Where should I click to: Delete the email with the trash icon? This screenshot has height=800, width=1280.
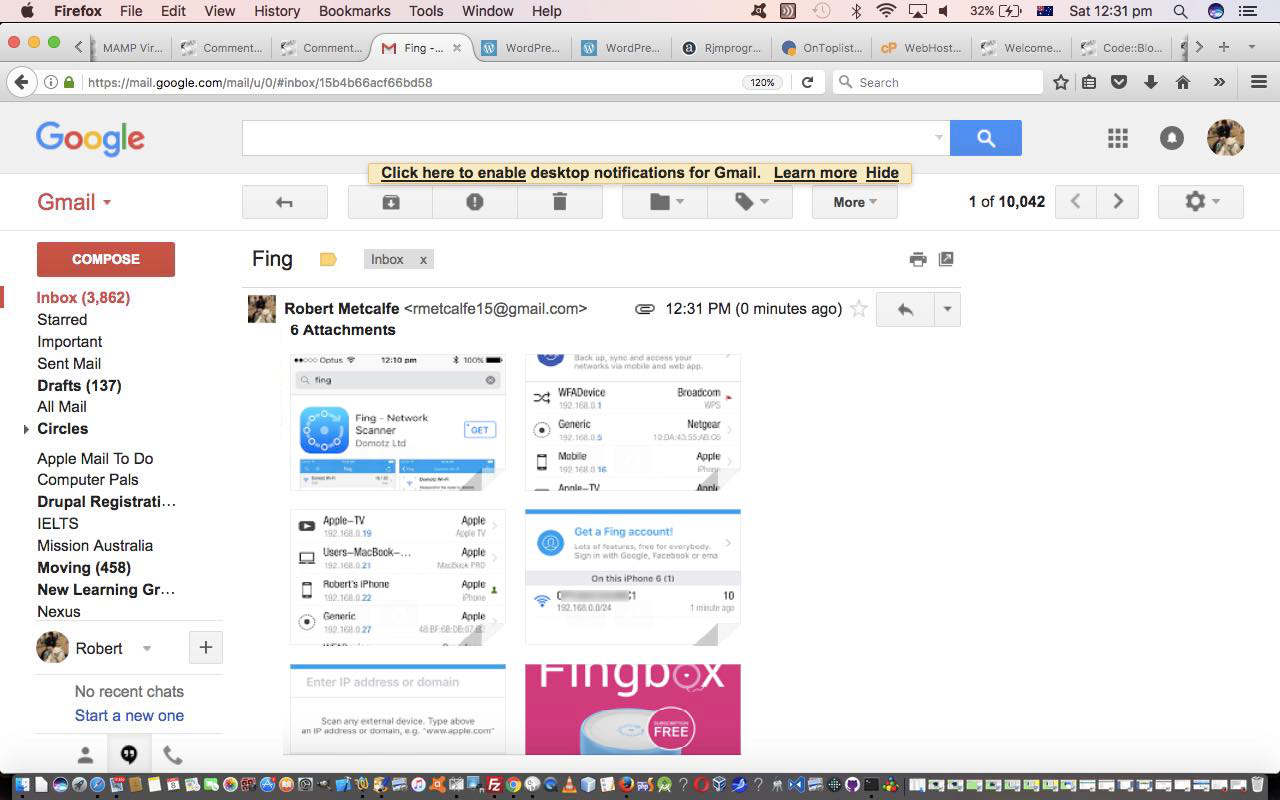[560, 202]
